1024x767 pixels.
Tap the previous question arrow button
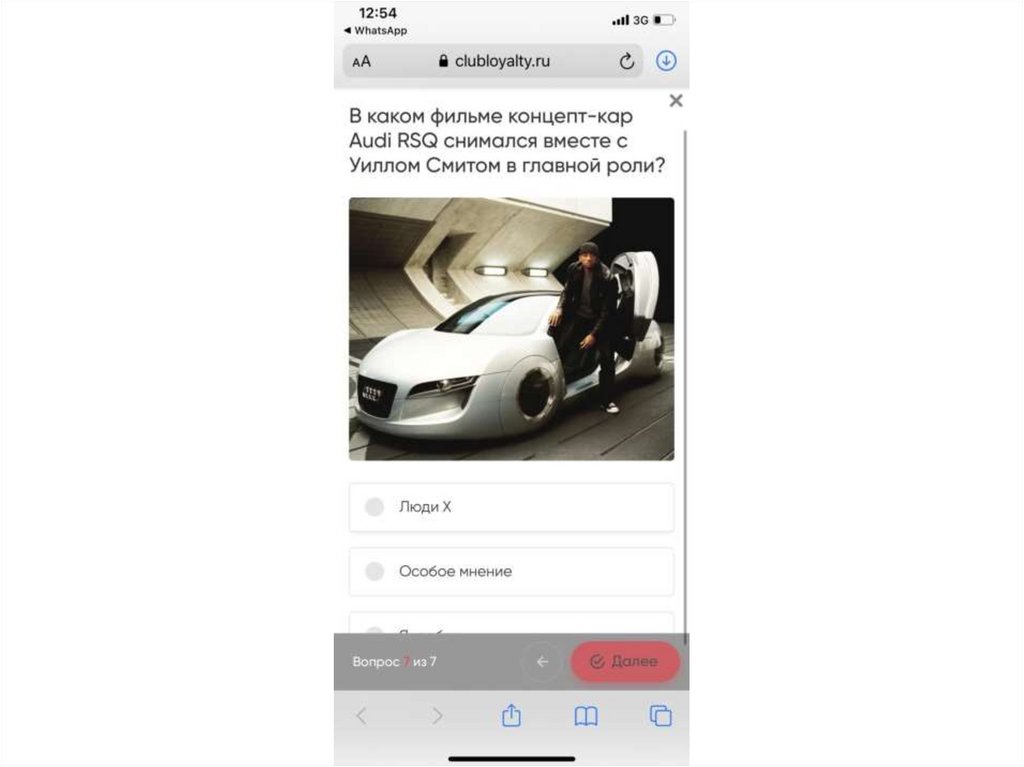(542, 662)
